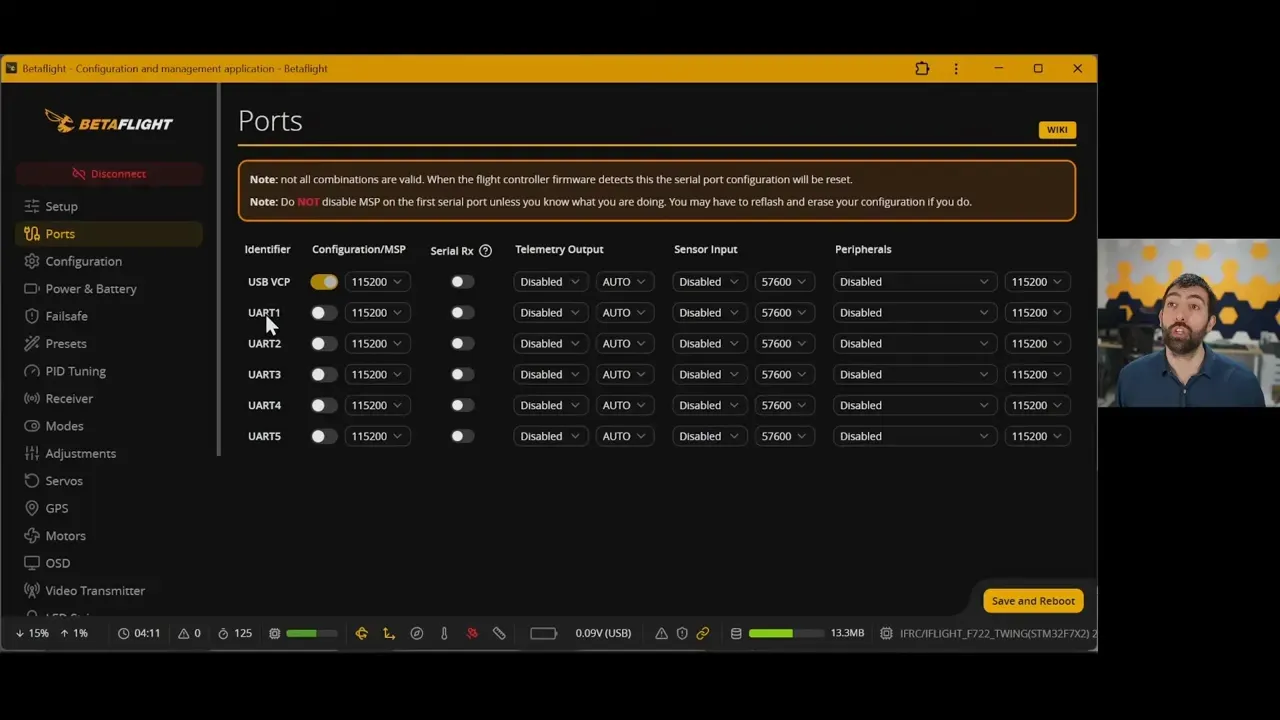The width and height of the screenshot is (1280, 720).
Task: Enable UART3 Configuration/MSP switch
Action: [x=324, y=375]
